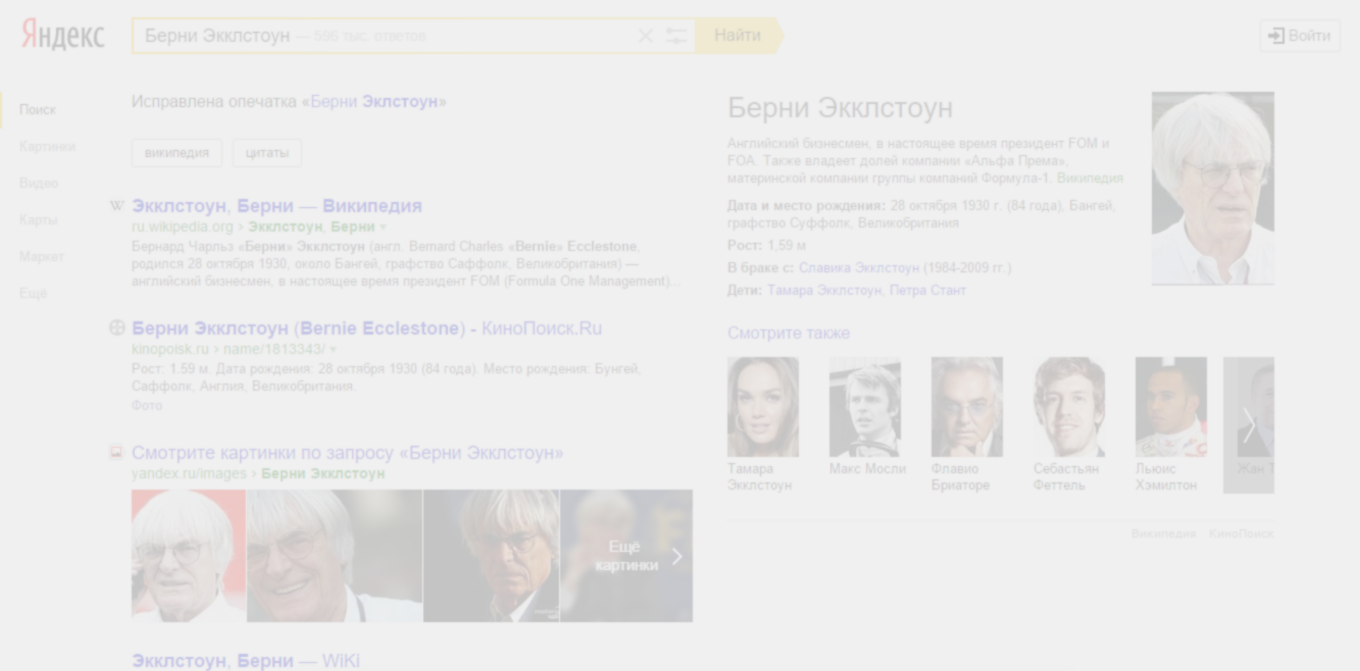
Task: Click Википедия link in the info card description
Action: (1090, 179)
